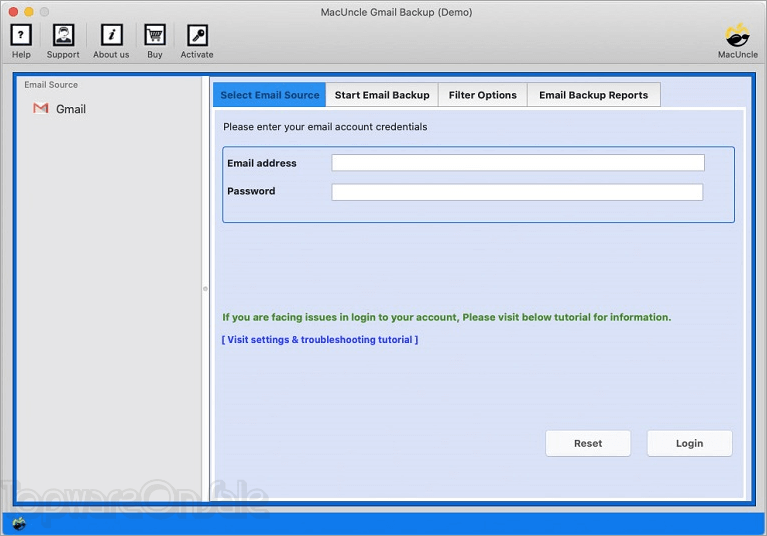
Task: Click 'Please enter your email account credentials' text
Action: (x=325, y=127)
